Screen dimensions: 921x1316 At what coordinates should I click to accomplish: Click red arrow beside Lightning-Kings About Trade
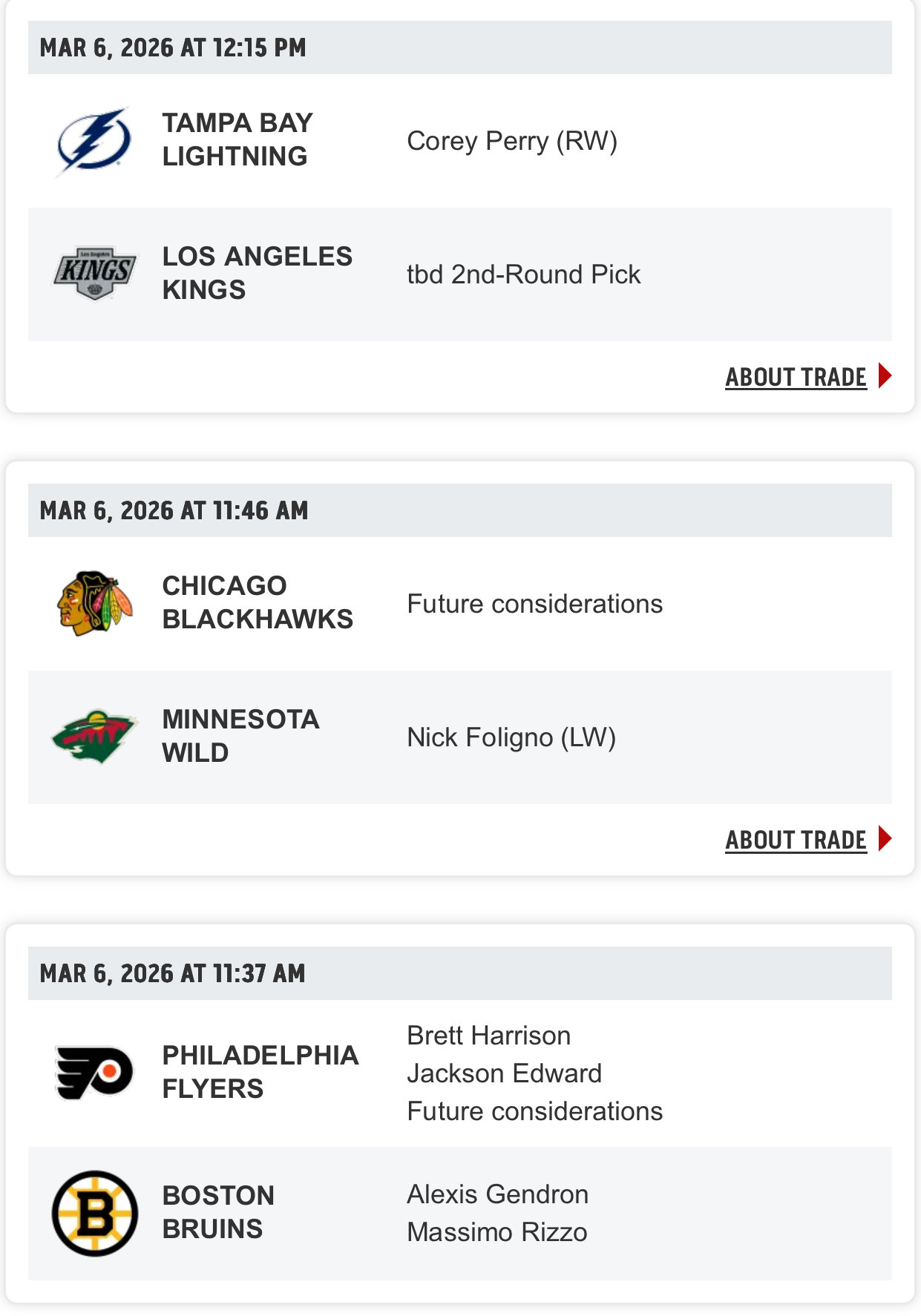pos(885,376)
